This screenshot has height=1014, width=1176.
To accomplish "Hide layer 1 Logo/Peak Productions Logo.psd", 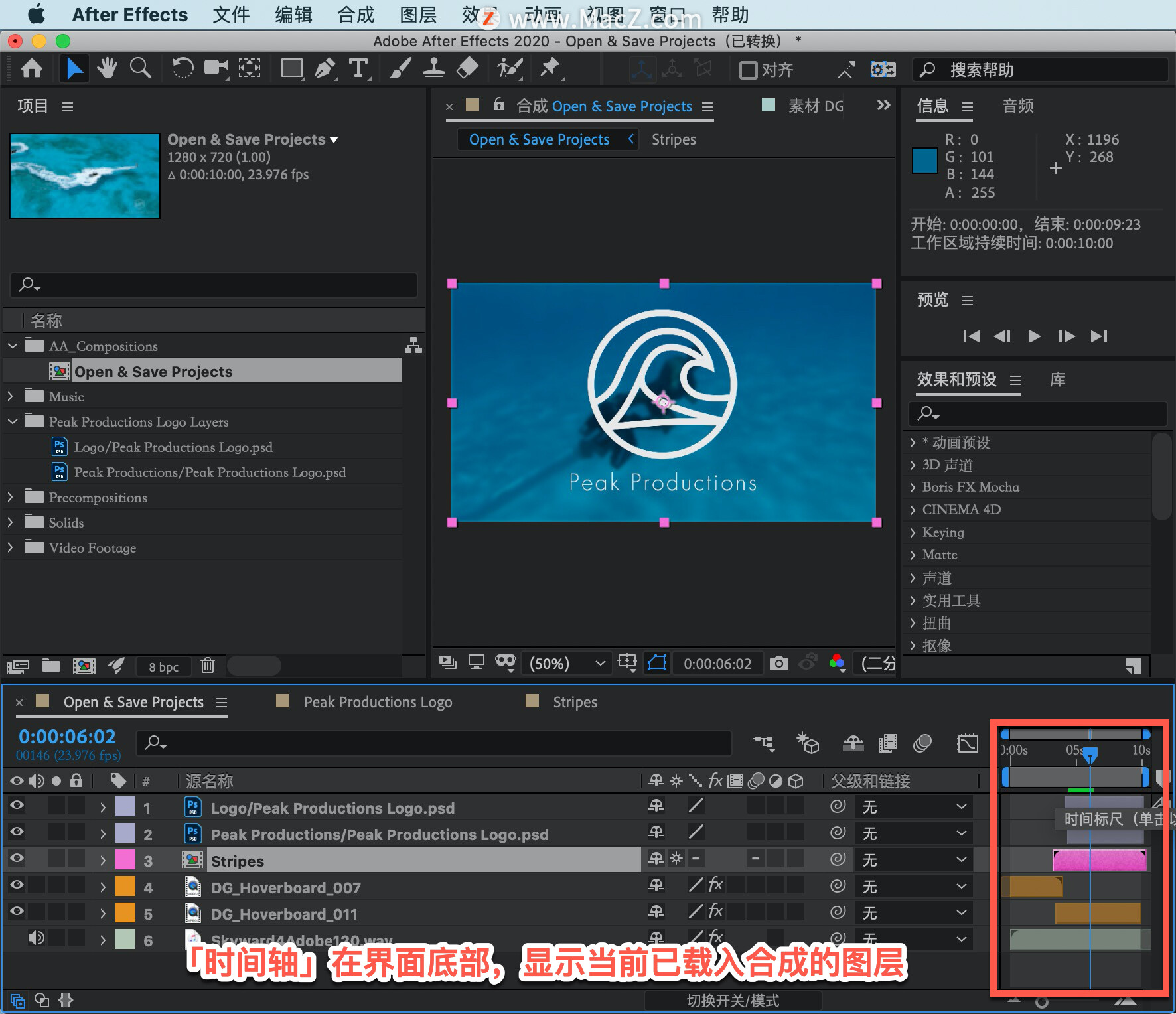I will pyautogui.click(x=17, y=806).
